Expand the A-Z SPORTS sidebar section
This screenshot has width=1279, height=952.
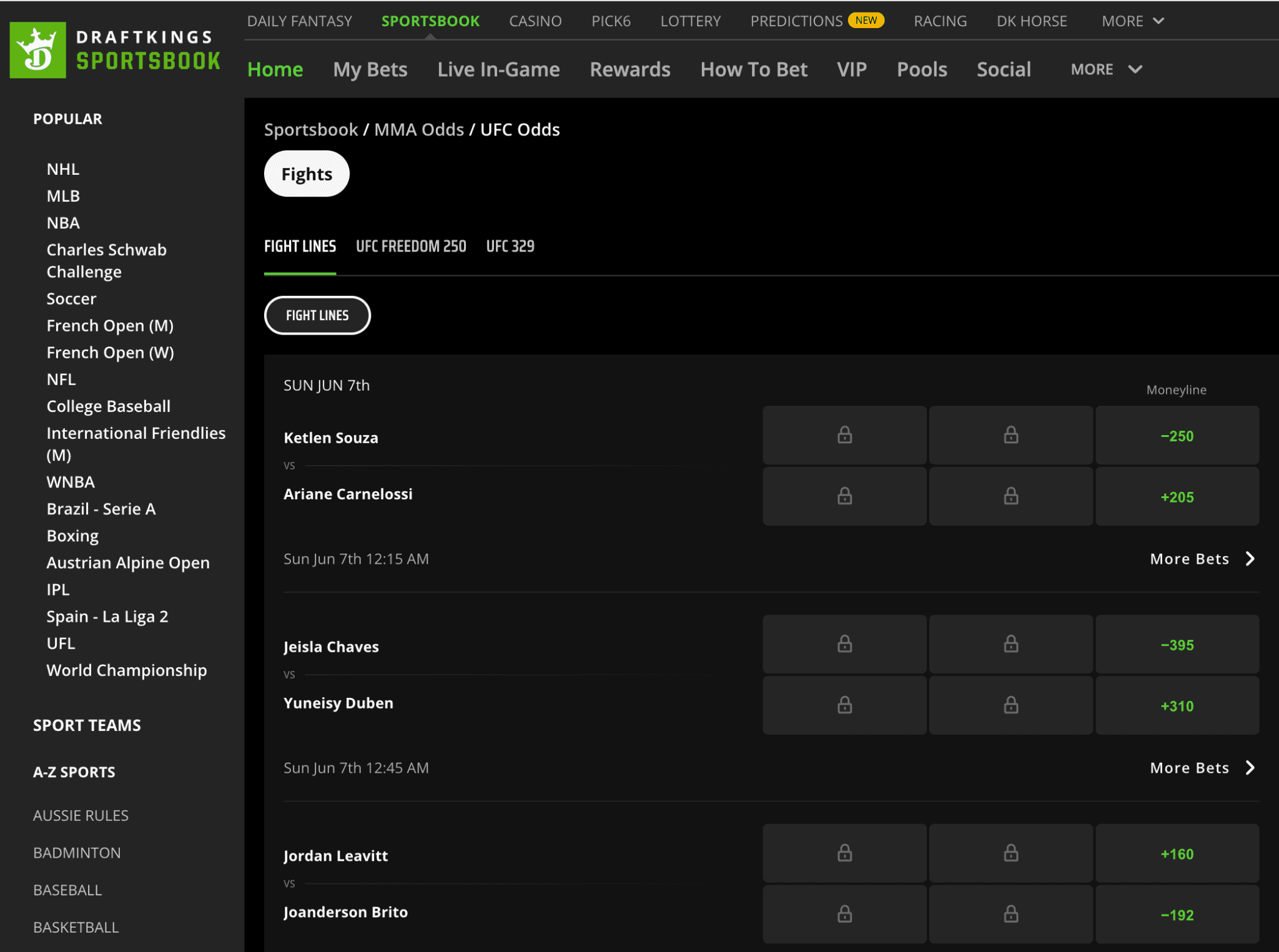[x=74, y=772]
